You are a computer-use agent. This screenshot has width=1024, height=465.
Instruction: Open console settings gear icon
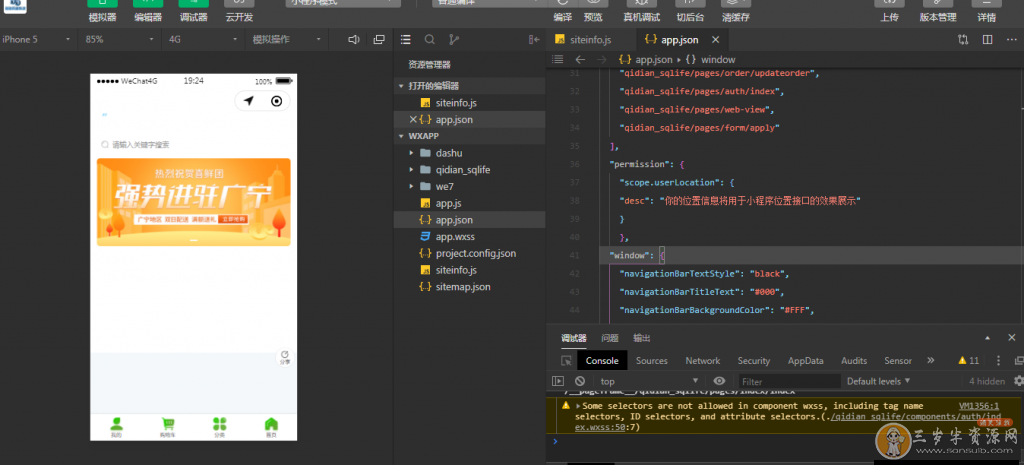tap(1018, 381)
